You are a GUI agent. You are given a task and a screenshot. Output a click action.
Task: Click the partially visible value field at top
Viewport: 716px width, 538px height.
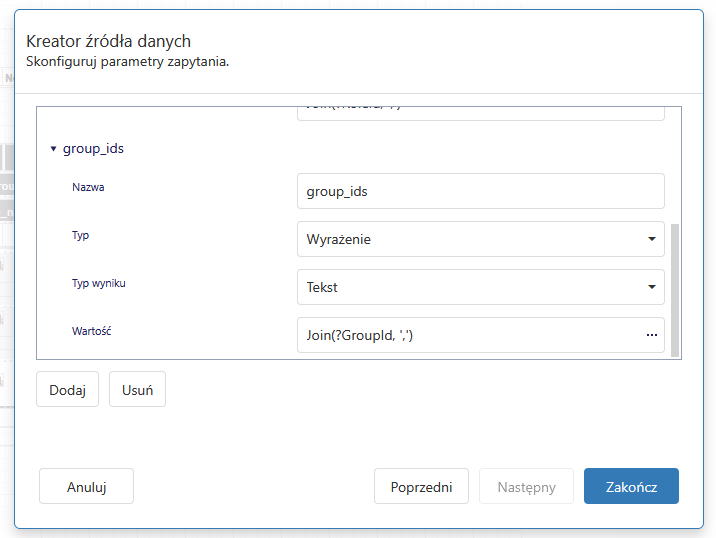[480, 111]
